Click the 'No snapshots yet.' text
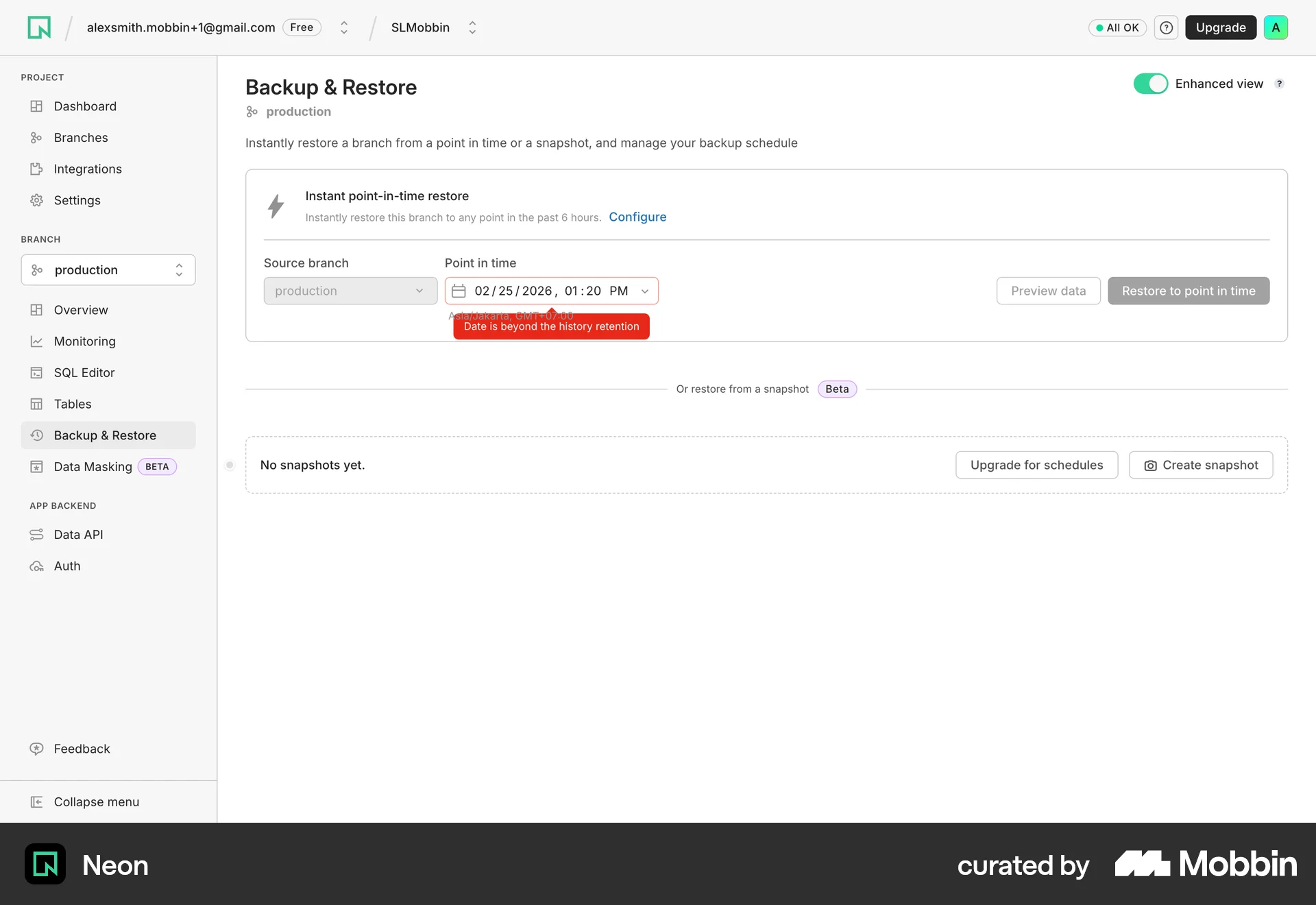 click(x=313, y=465)
